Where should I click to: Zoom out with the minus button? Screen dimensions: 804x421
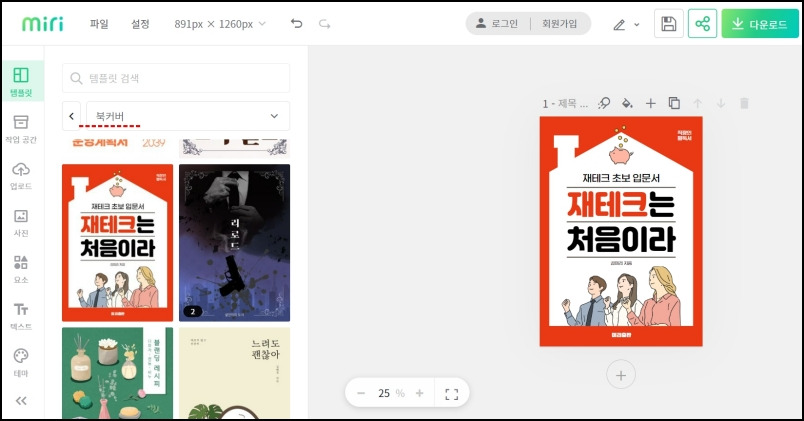coord(361,393)
